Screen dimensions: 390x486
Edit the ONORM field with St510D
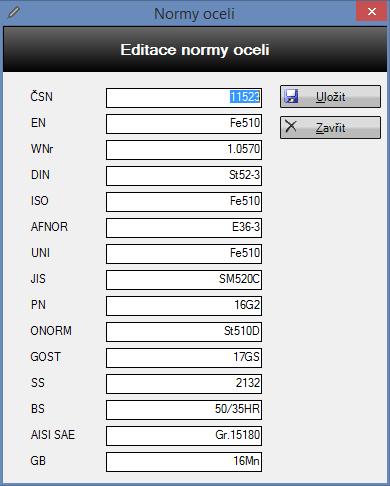[x=184, y=332]
